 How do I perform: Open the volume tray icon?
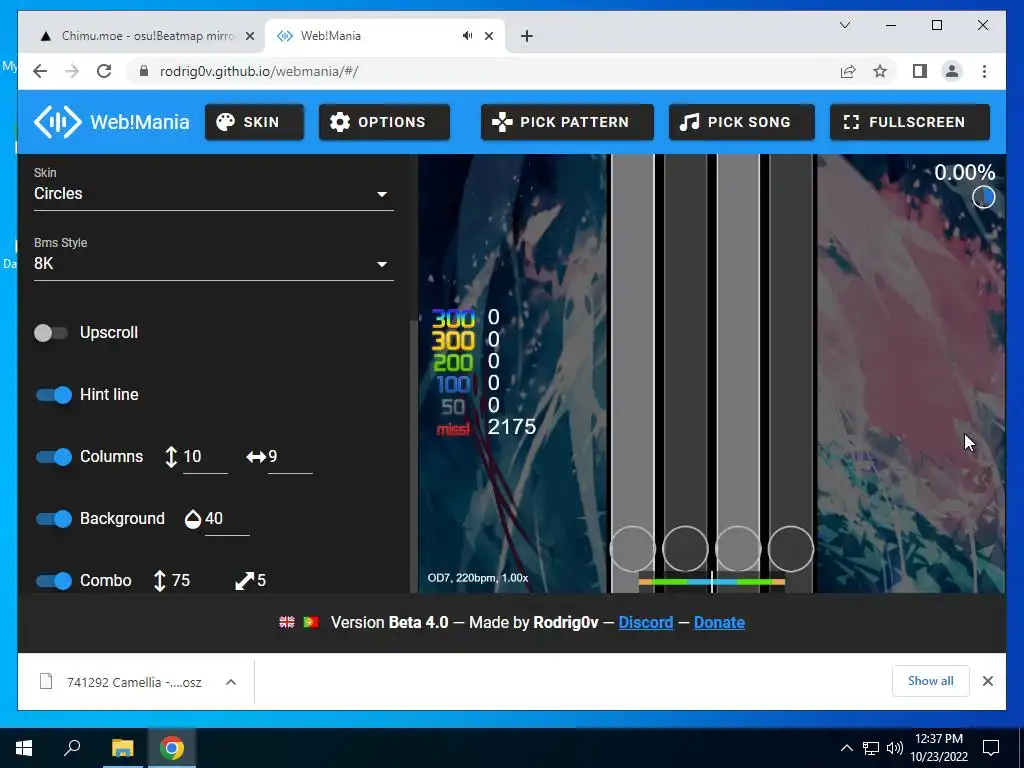(895, 748)
